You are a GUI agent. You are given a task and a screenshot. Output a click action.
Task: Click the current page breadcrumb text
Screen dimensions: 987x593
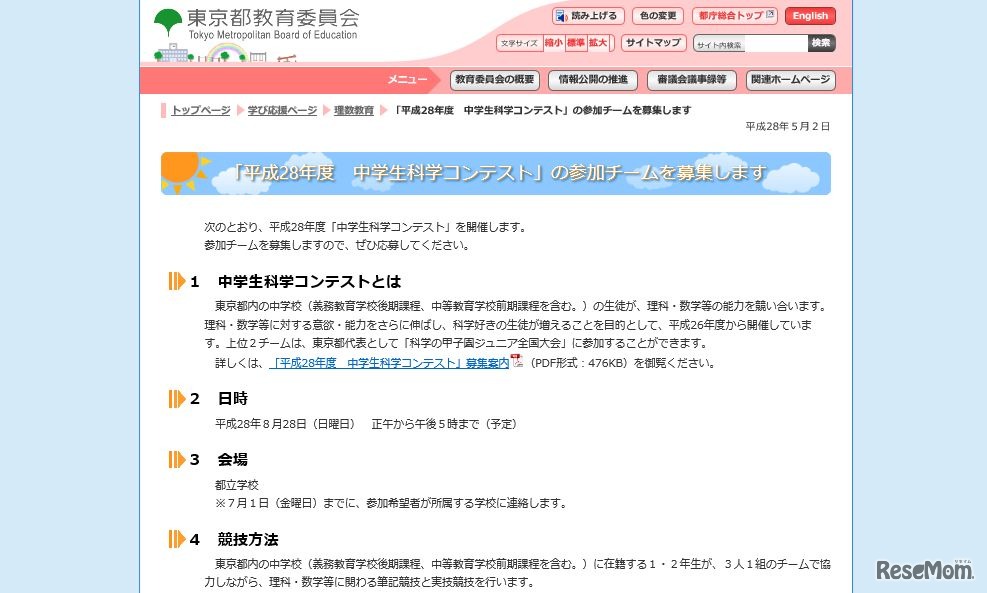click(543, 110)
